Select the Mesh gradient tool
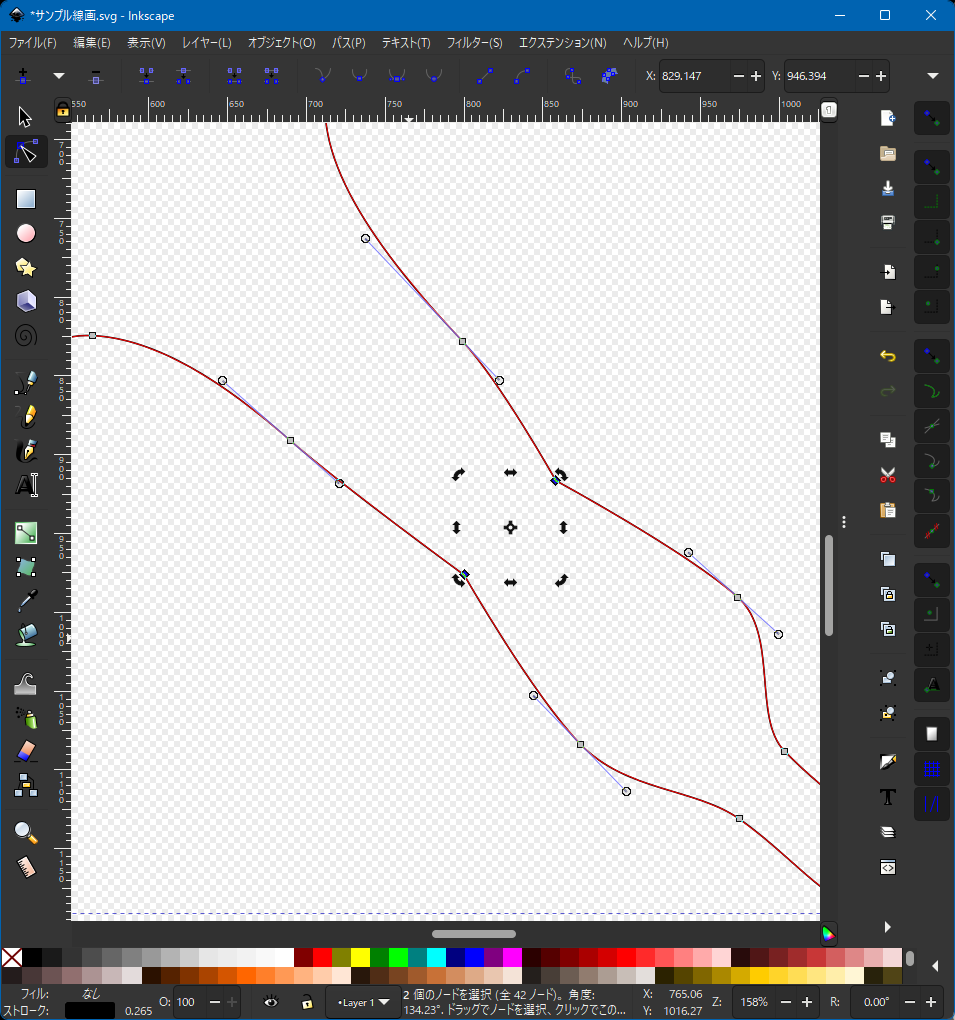Viewport: 955px width, 1020px height. [x=26, y=567]
